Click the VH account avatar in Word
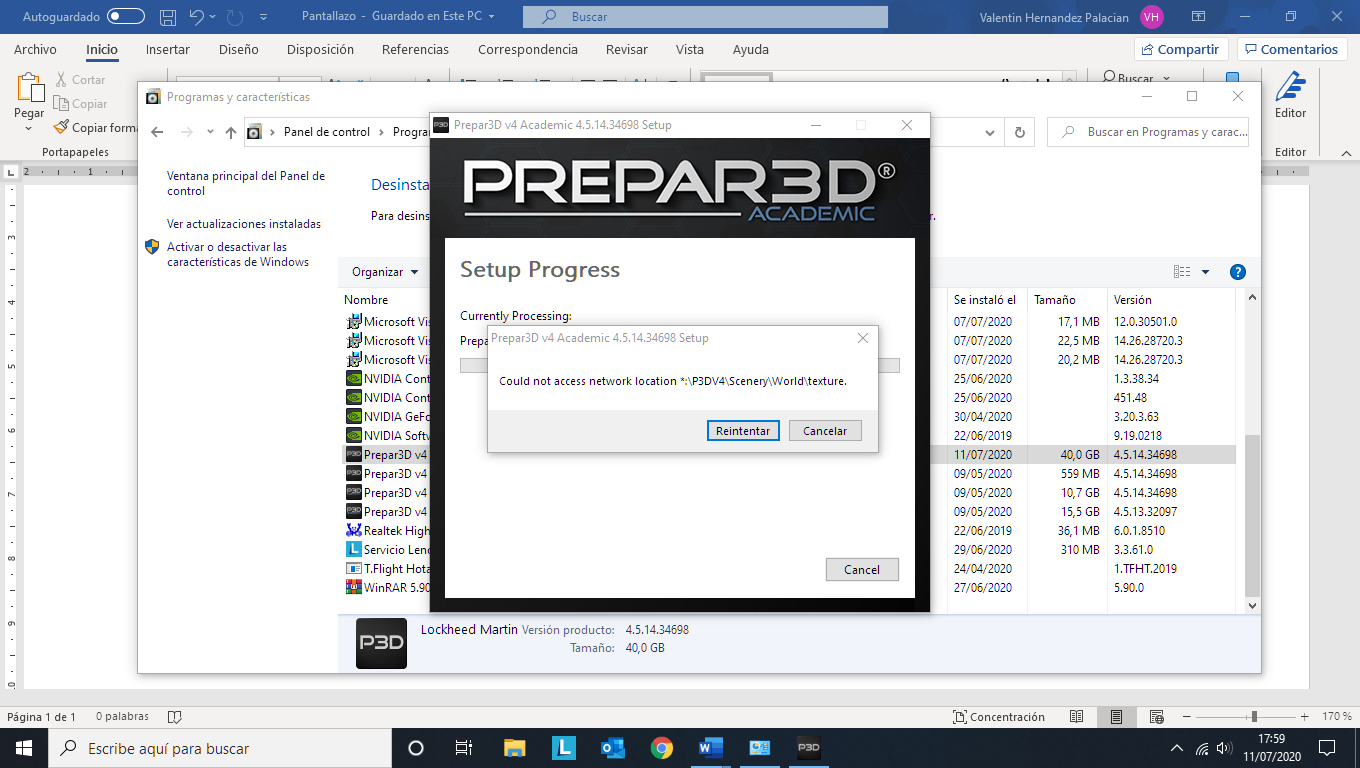Image resolution: width=1360 pixels, height=768 pixels. (1152, 17)
